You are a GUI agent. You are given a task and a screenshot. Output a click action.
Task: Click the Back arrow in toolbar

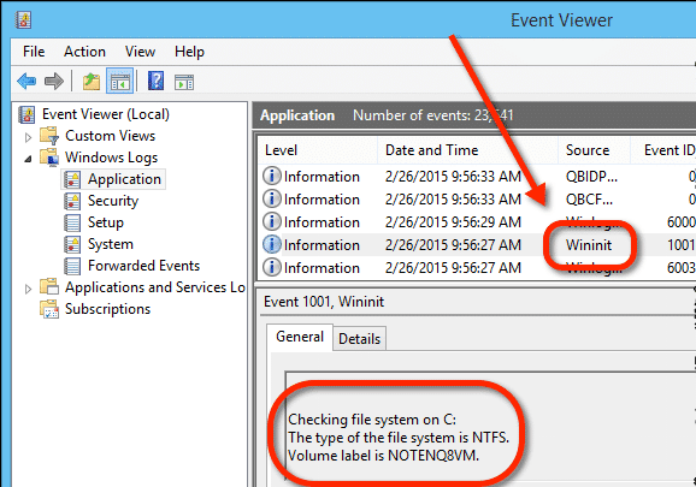click(x=26, y=81)
